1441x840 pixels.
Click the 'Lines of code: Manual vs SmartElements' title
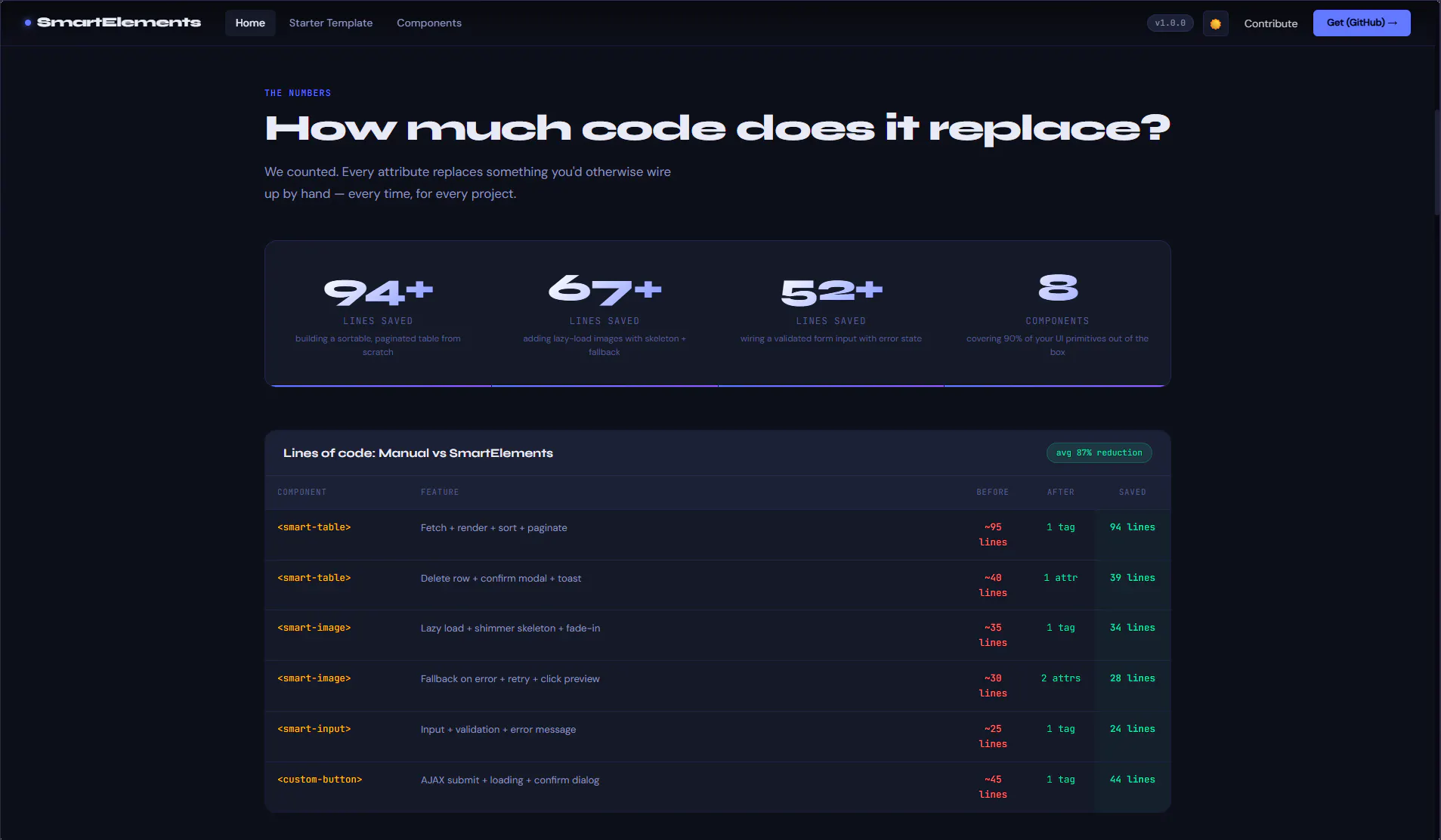418,453
